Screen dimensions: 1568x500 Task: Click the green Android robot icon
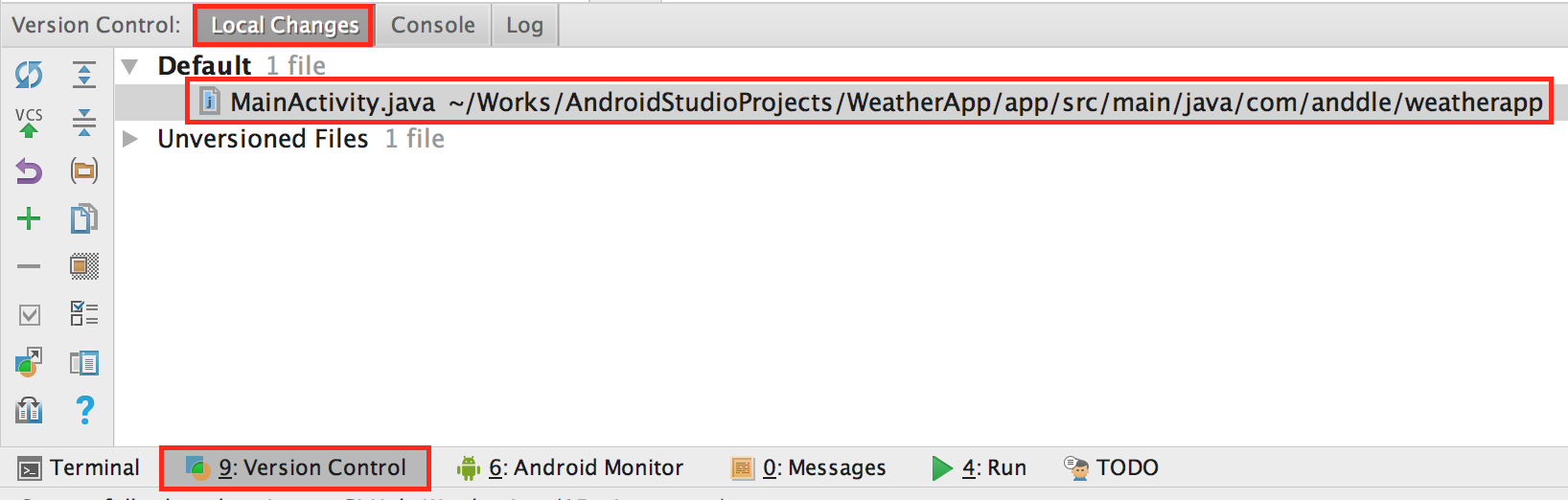[x=468, y=468]
